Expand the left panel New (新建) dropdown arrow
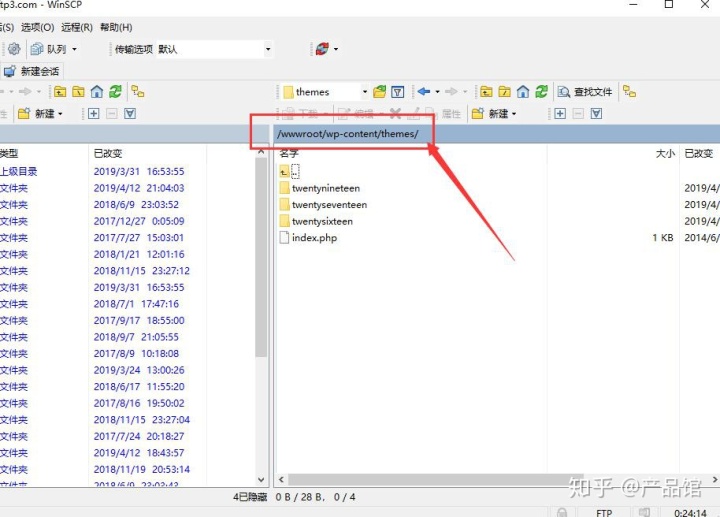This screenshot has width=720, height=517. pyautogui.click(x=60, y=114)
